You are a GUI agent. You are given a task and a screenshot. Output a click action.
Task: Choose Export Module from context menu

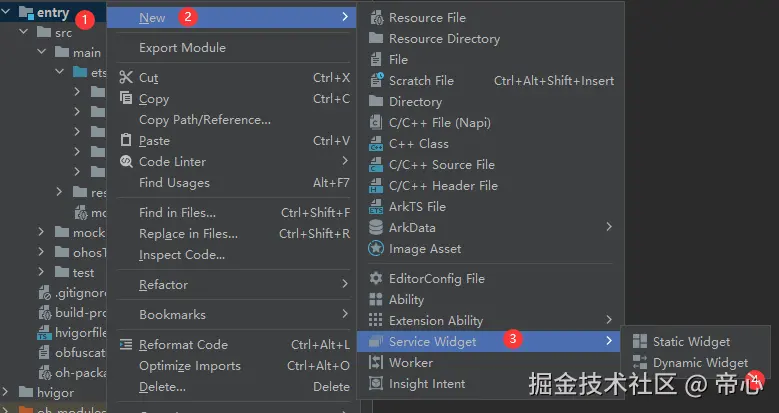pos(182,47)
